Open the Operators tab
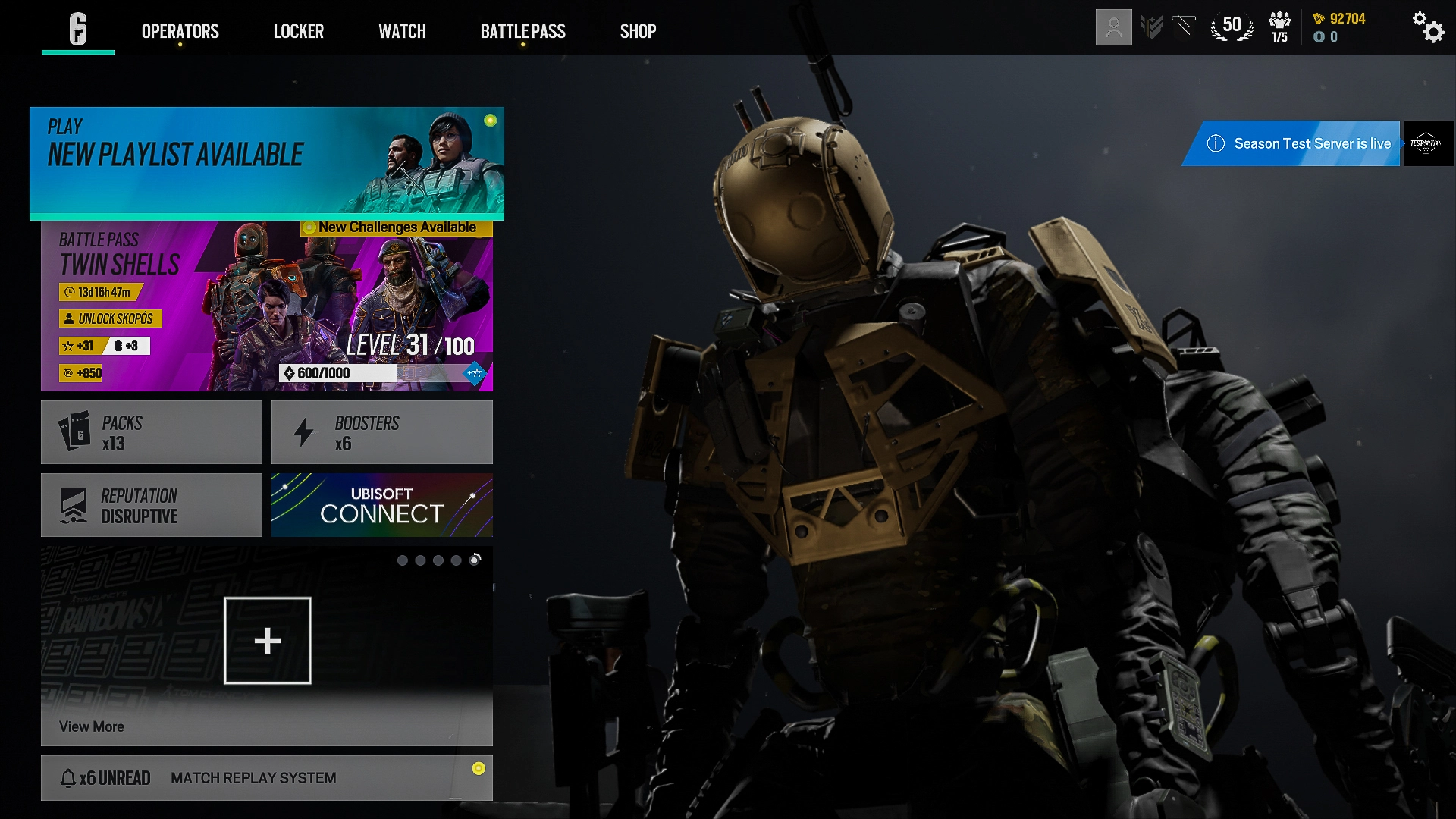The width and height of the screenshot is (1456, 819). click(x=180, y=31)
